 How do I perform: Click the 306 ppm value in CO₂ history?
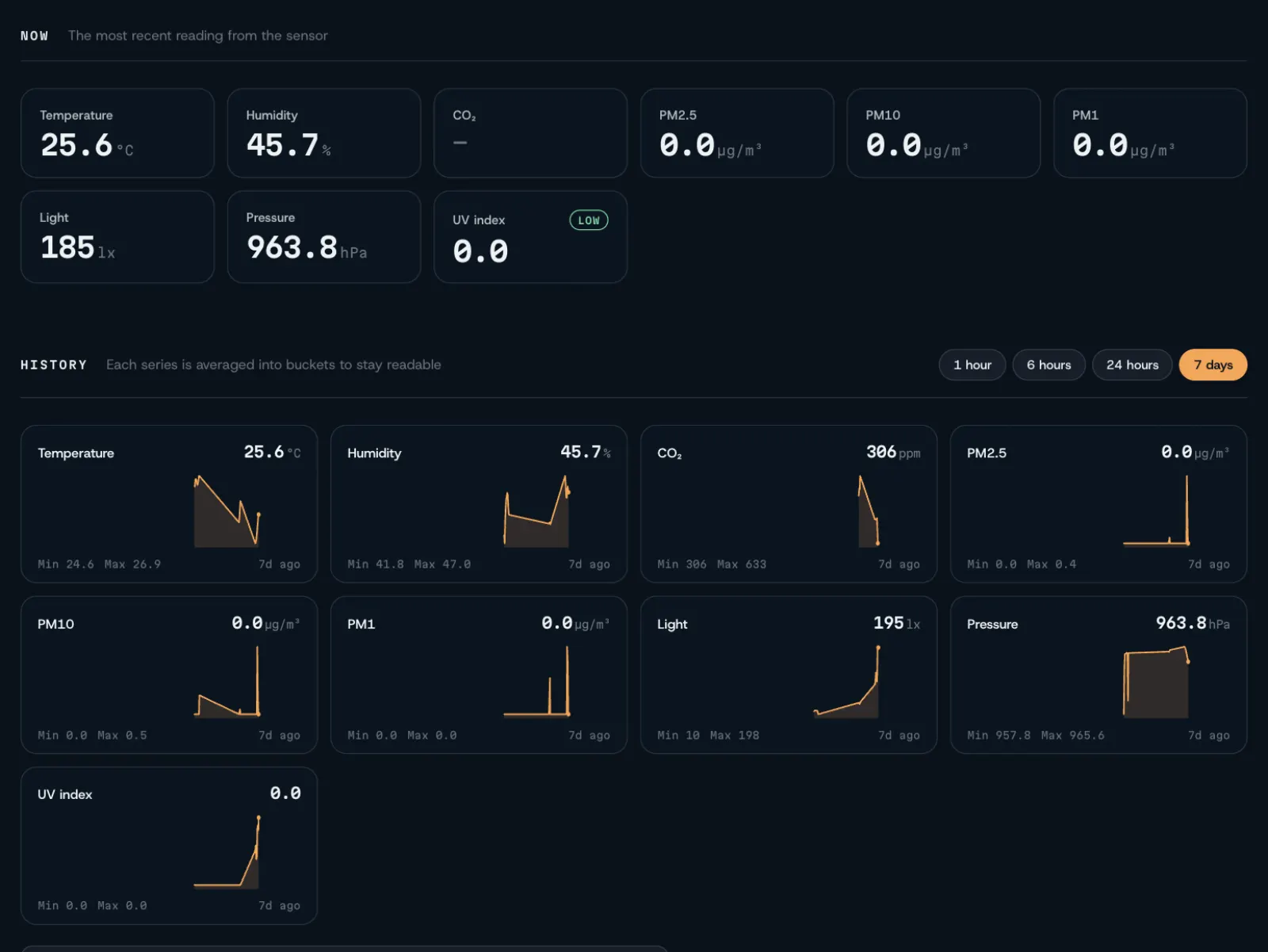(893, 452)
